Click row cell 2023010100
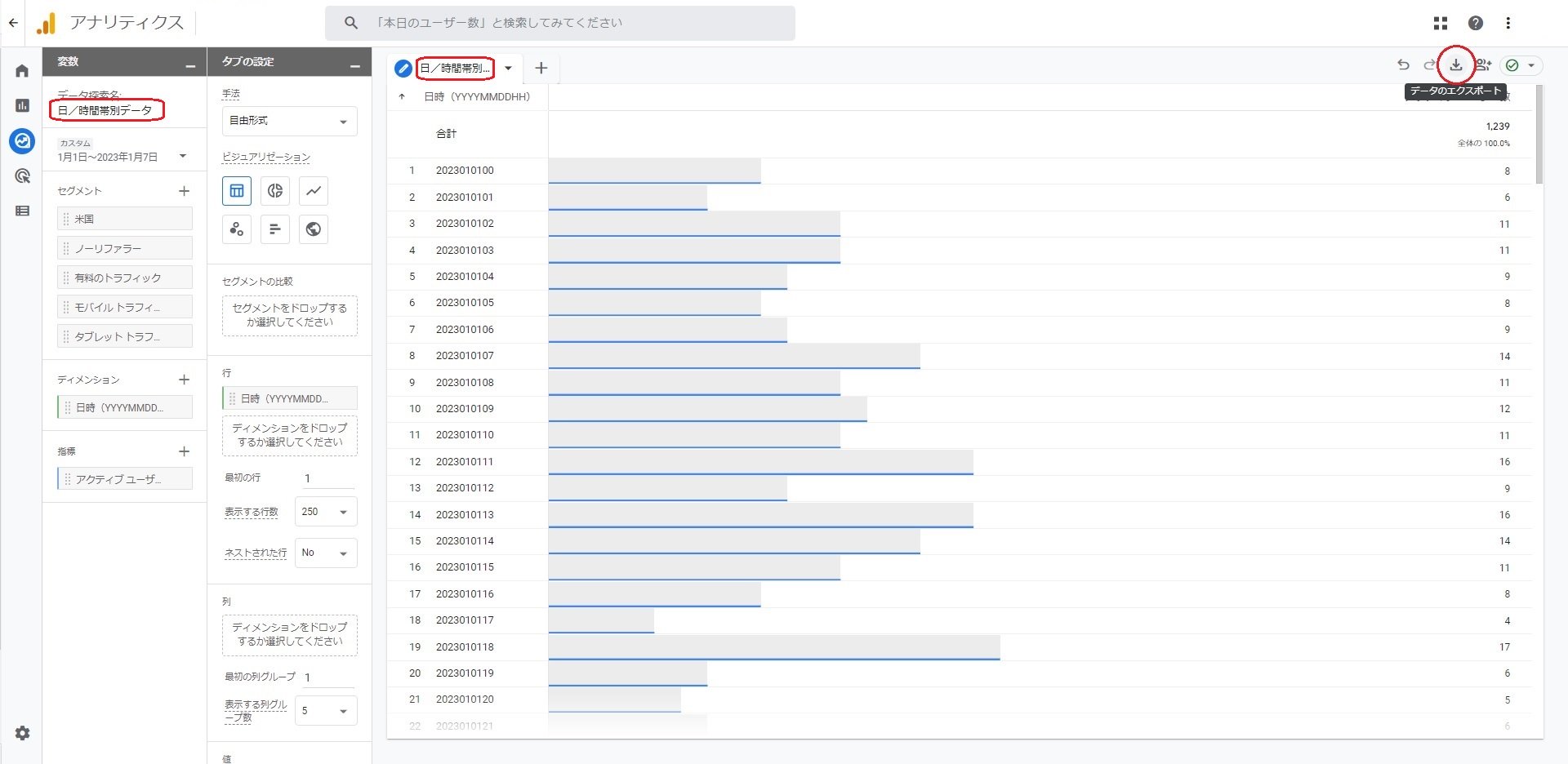The image size is (1568, 764). click(465, 171)
